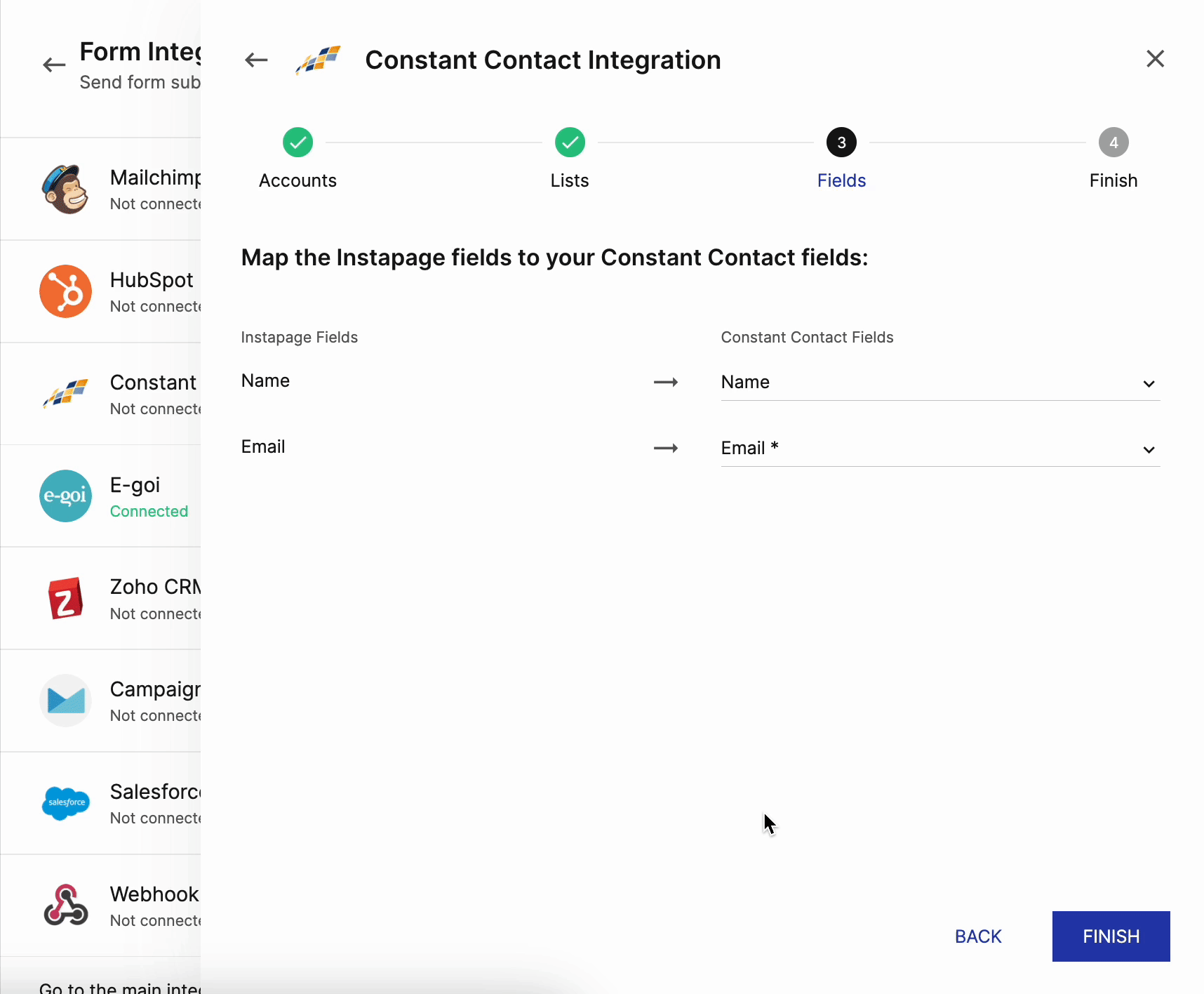1204x994 pixels.
Task: Open the Zoho CRM red icon
Action: [x=65, y=598]
